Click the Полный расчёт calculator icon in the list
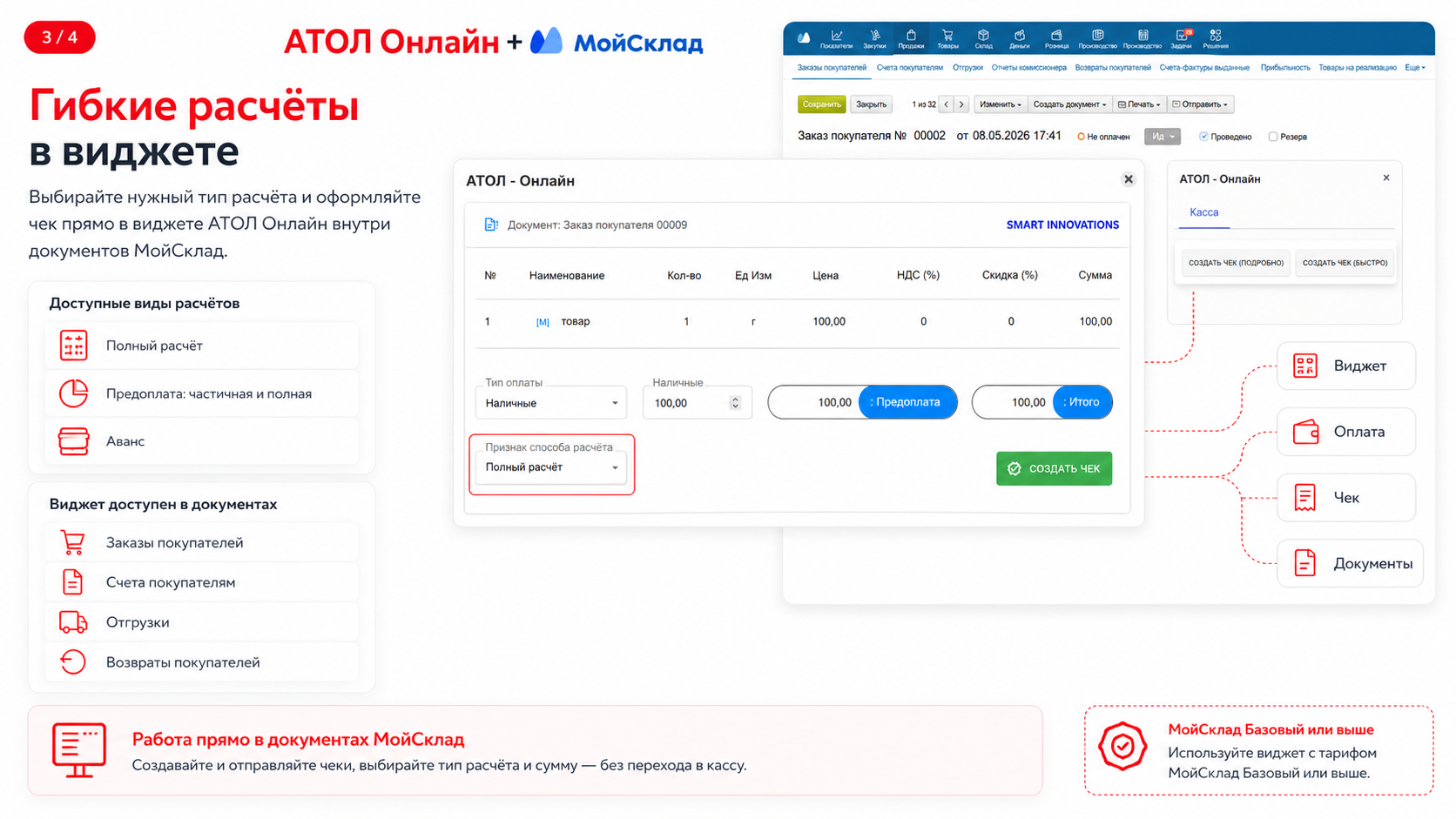 click(74, 346)
